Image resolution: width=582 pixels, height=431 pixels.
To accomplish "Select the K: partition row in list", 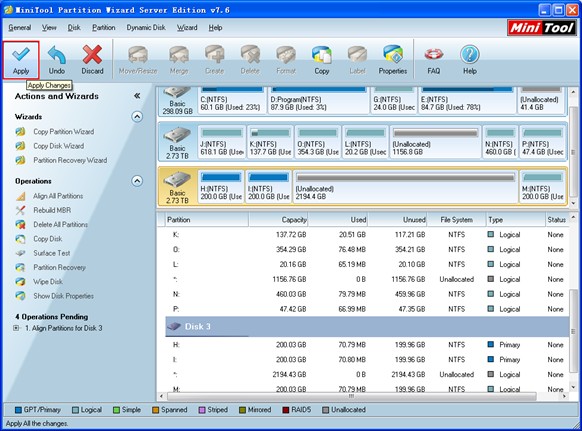I will [x=367, y=235].
